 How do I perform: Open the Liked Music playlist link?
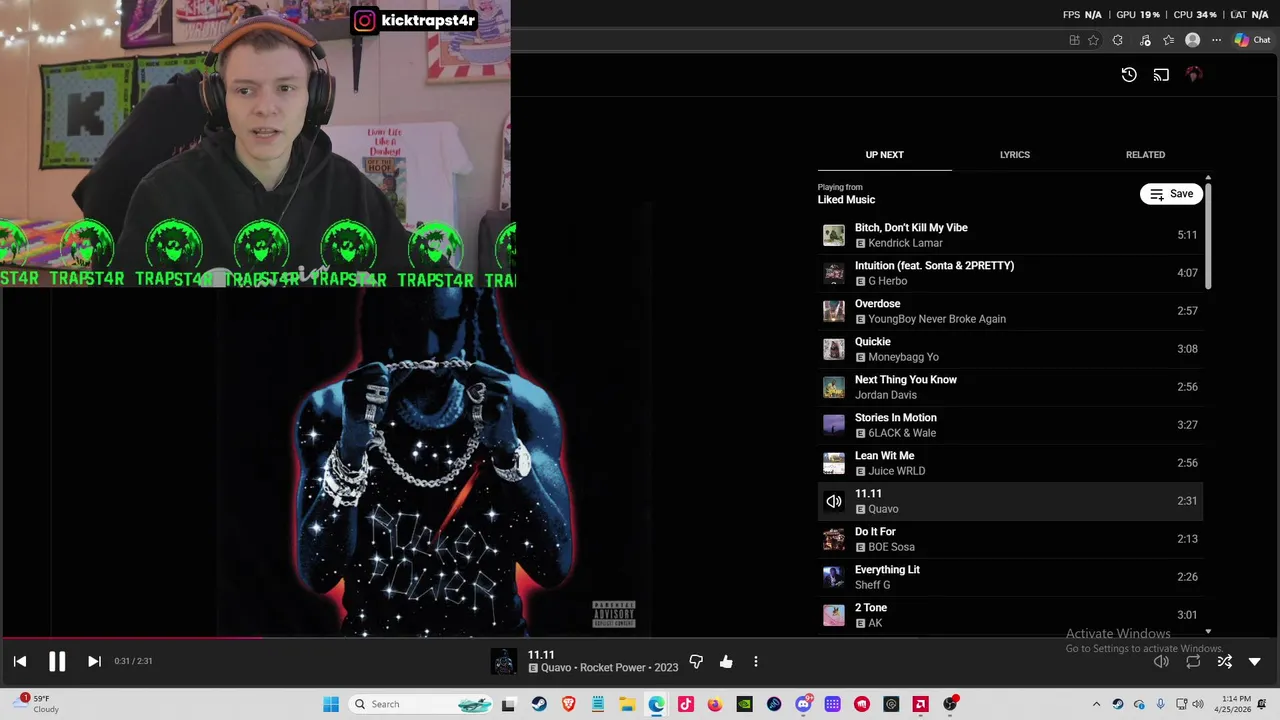[x=846, y=200]
